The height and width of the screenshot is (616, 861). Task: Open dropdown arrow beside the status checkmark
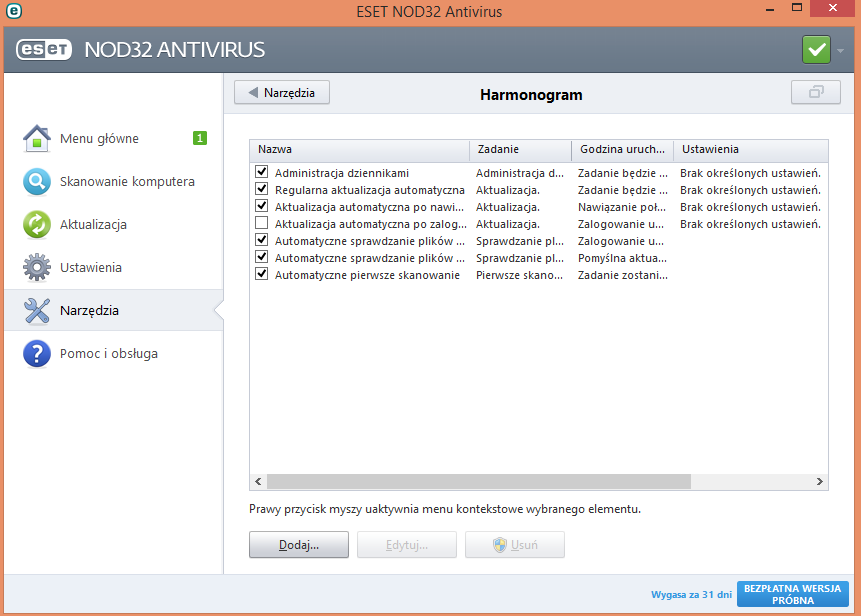click(x=840, y=51)
